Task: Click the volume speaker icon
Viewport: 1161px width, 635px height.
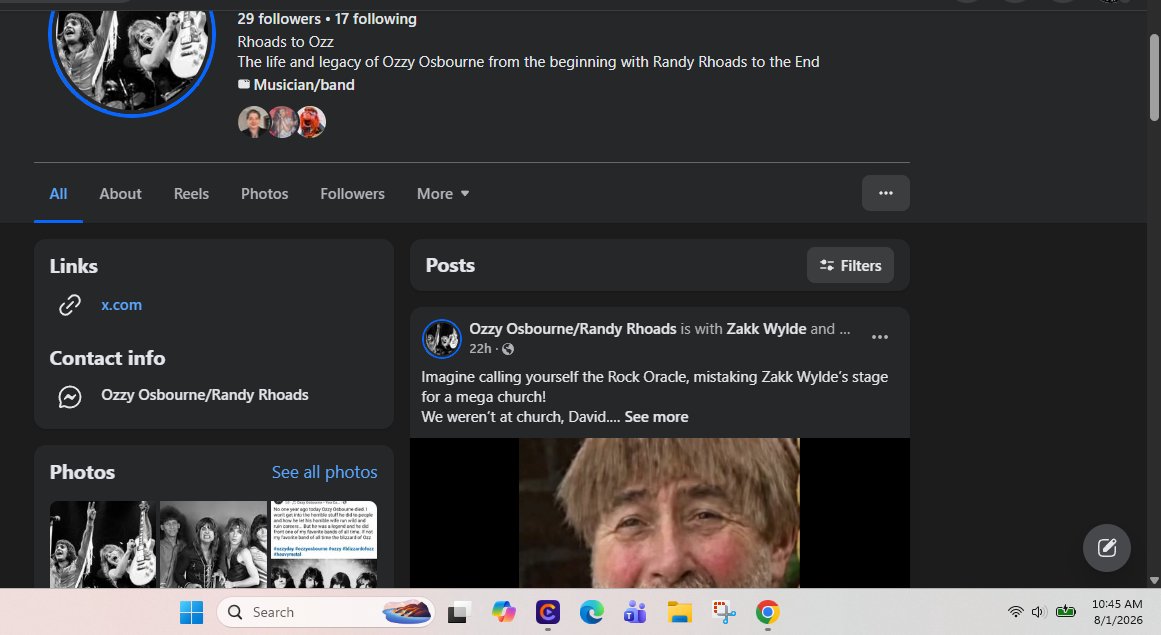Action: pos(1038,612)
